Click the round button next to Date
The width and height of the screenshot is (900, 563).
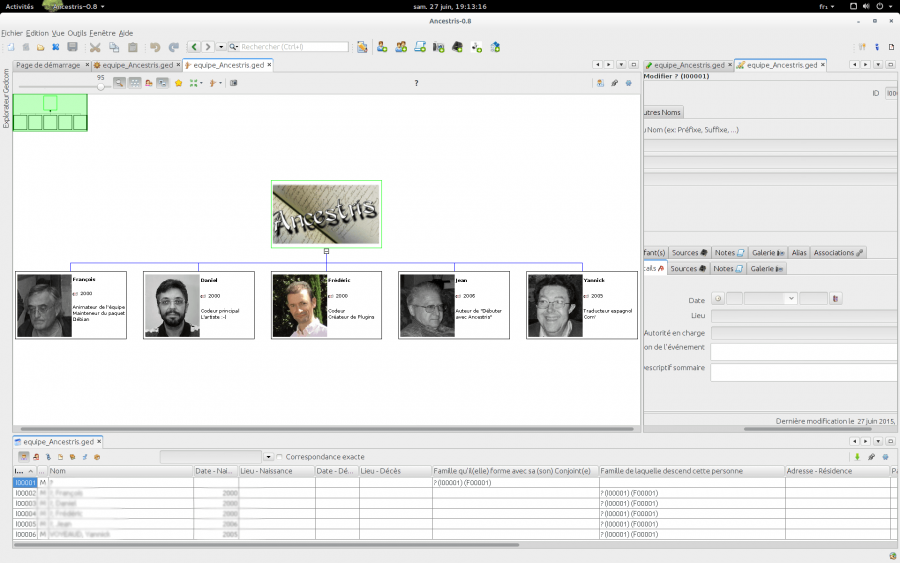click(718, 298)
